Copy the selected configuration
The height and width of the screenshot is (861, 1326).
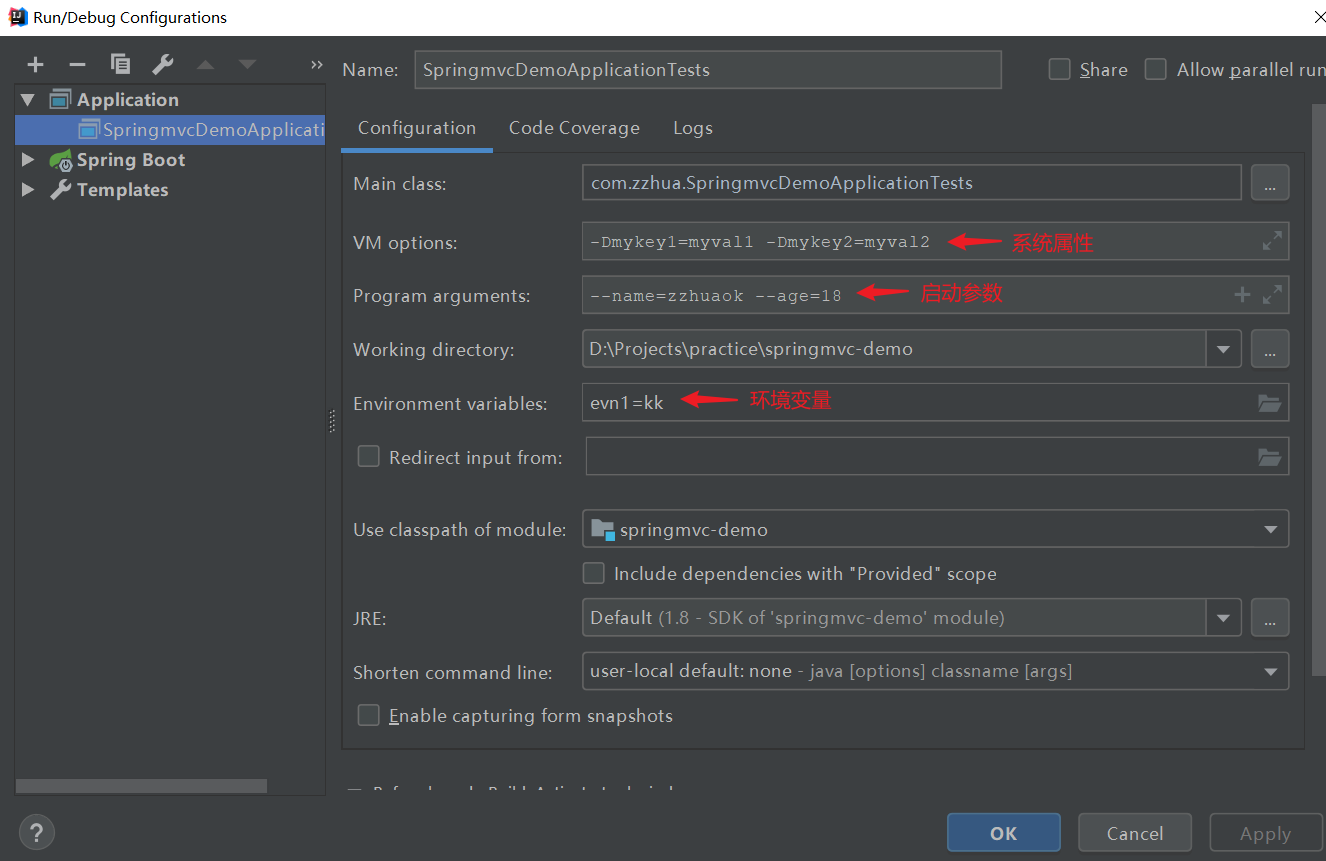(121, 65)
